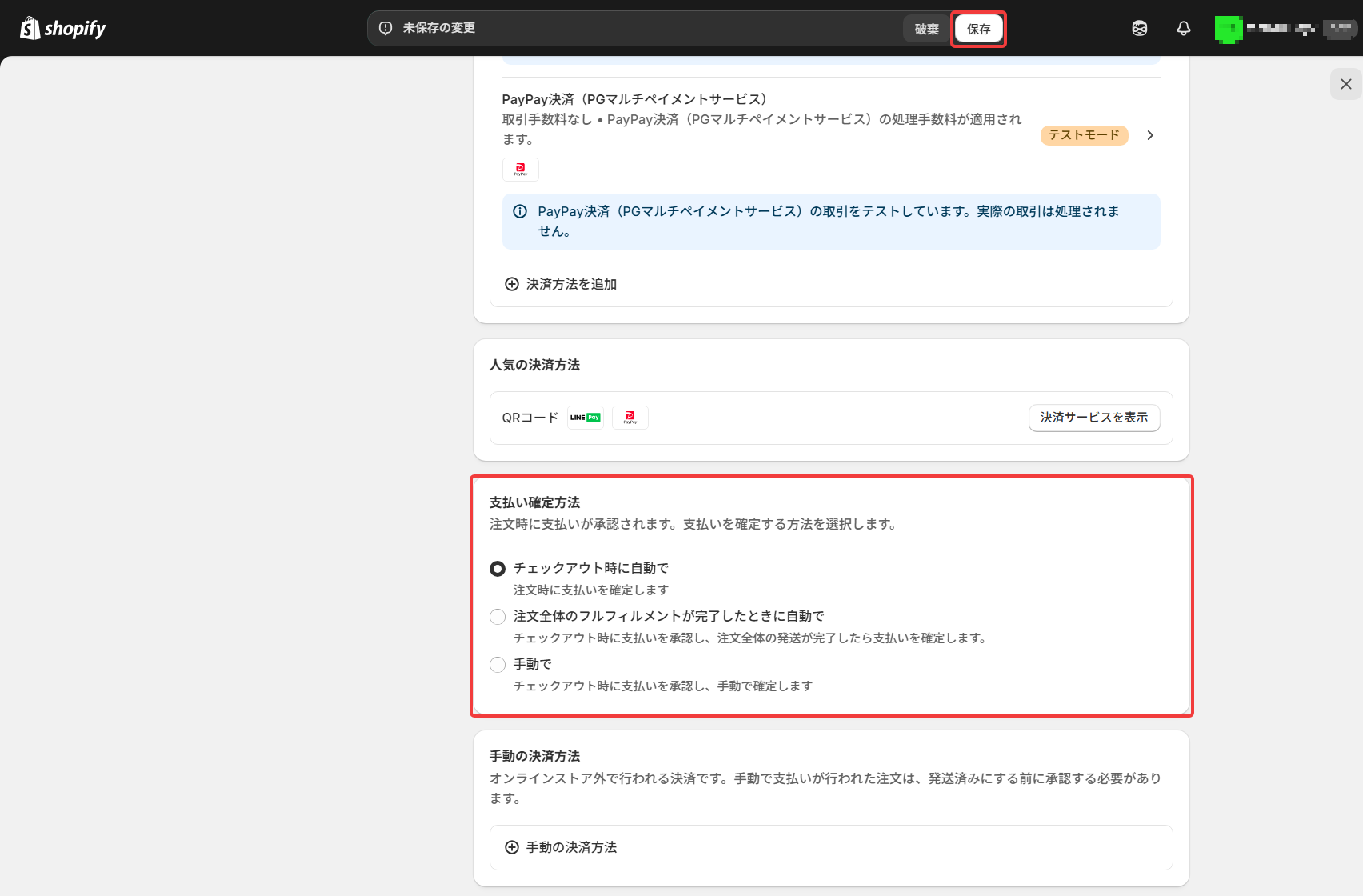Expand PayPay決済 details chevron
The height and width of the screenshot is (896, 1363).
pos(1150,135)
